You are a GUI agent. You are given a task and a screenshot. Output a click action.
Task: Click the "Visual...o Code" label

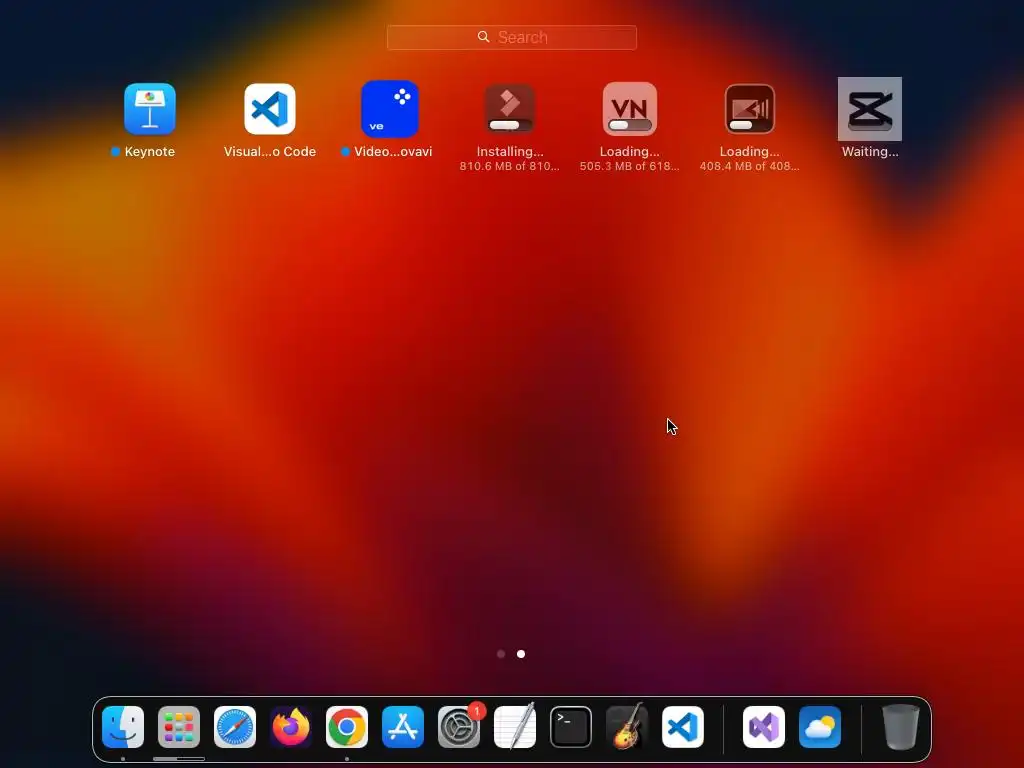(270, 152)
